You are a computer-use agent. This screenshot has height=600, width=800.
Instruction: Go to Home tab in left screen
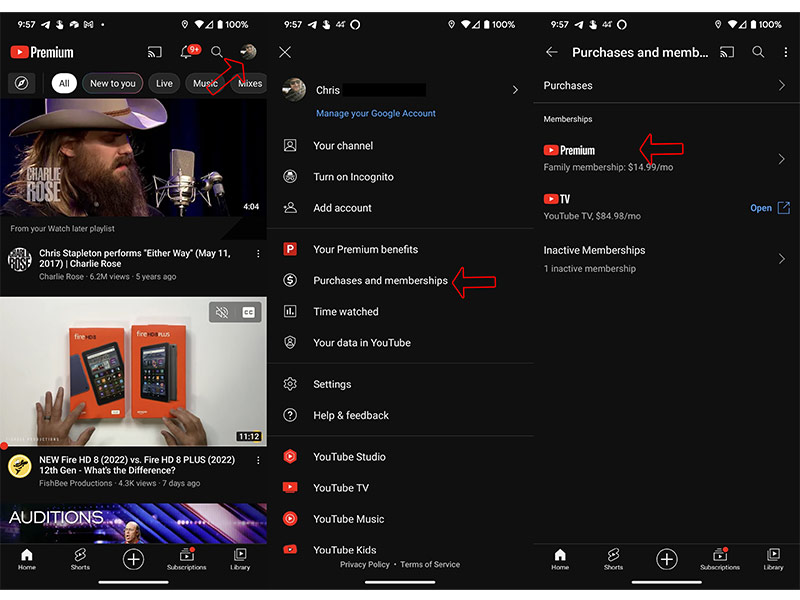27,560
